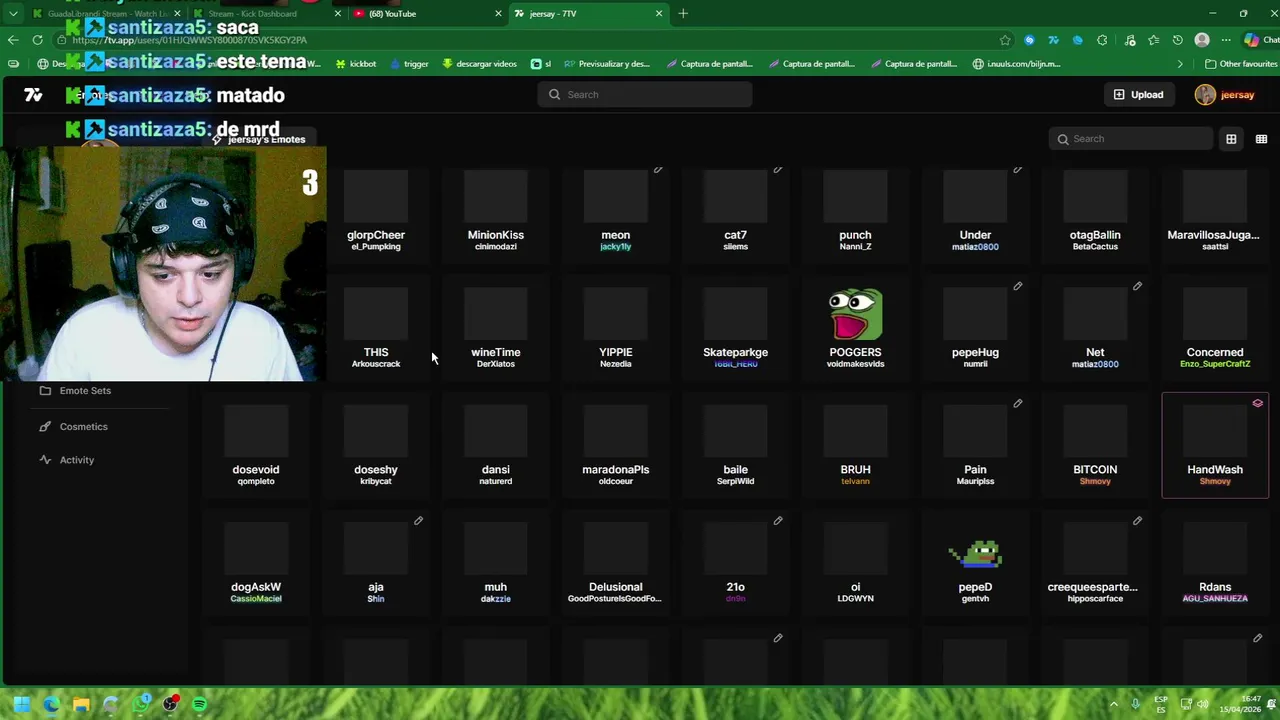Image resolution: width=1280 pixels, height=720 pixels.
Task: Open Cosmetics in the sidebar
Action: 73,427
